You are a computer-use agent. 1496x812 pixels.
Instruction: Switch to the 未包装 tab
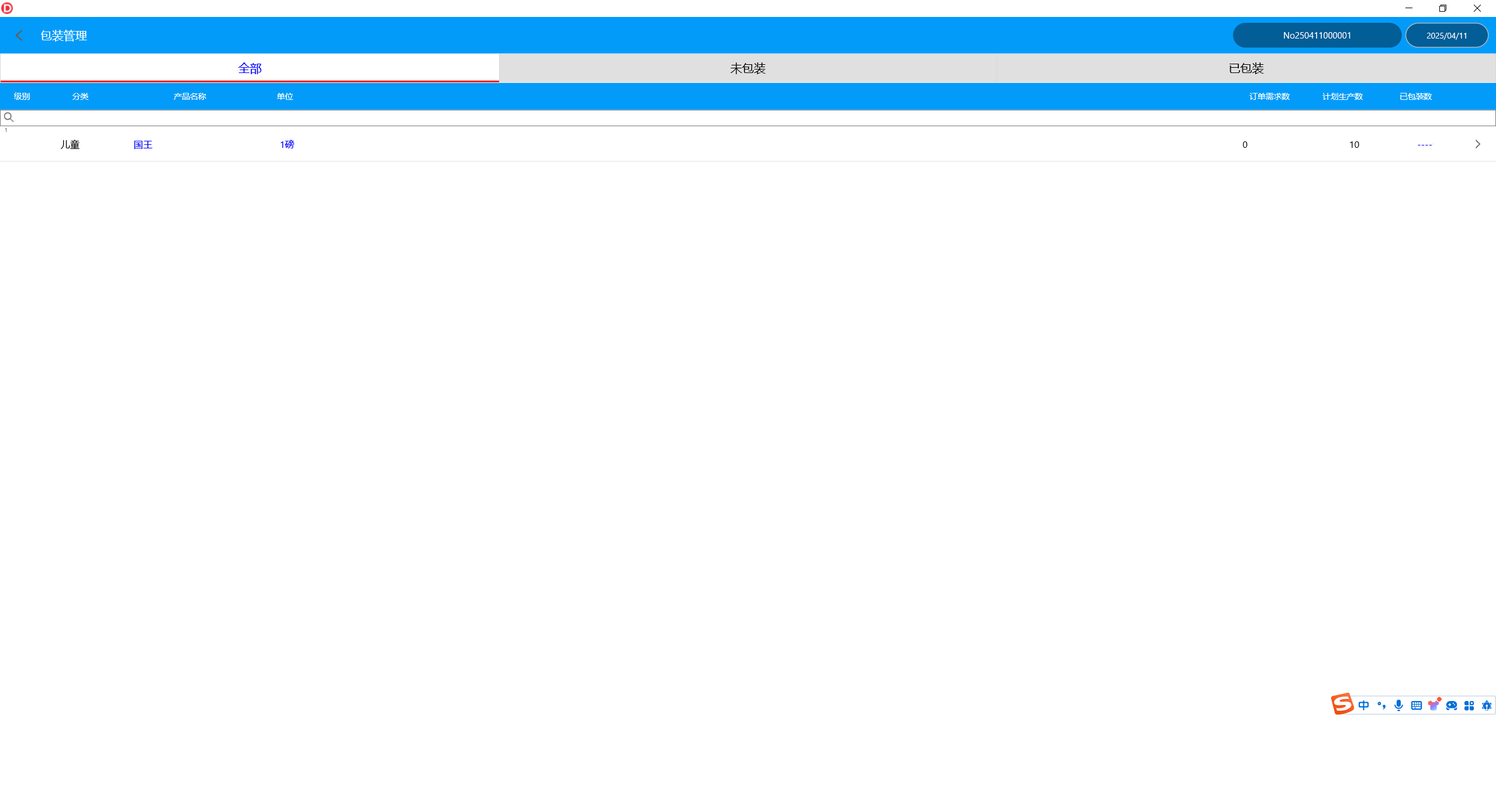pyautogui.click(x=747, y=68)
